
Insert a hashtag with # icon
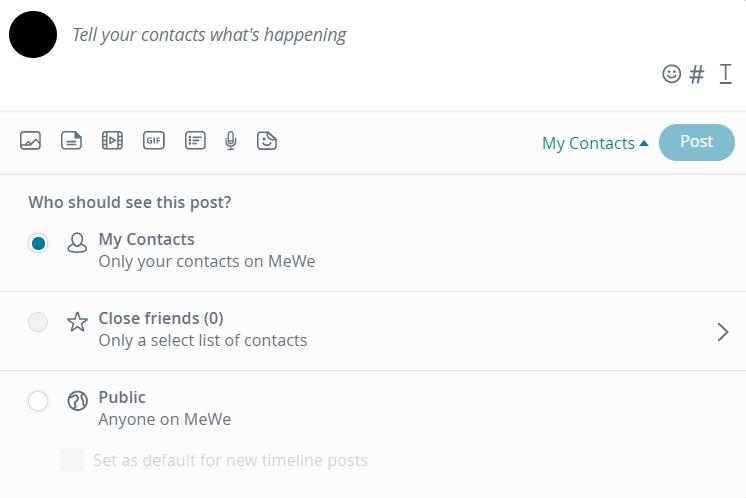(698, 74)
